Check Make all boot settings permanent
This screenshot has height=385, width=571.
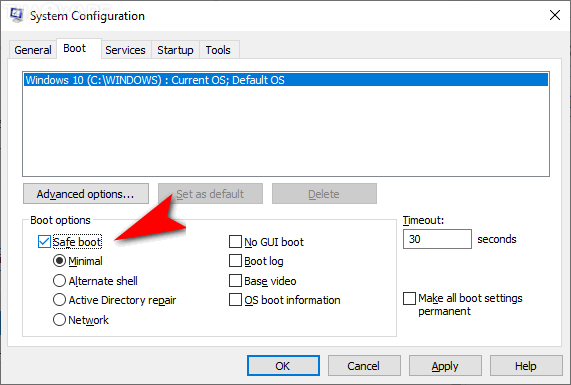(x=409, y=298)
